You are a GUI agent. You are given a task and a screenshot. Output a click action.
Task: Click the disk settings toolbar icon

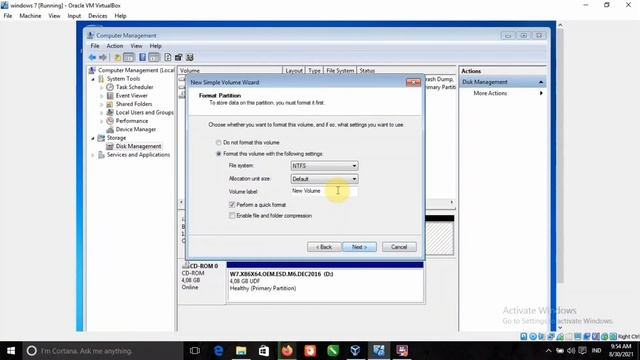[179, 58]
